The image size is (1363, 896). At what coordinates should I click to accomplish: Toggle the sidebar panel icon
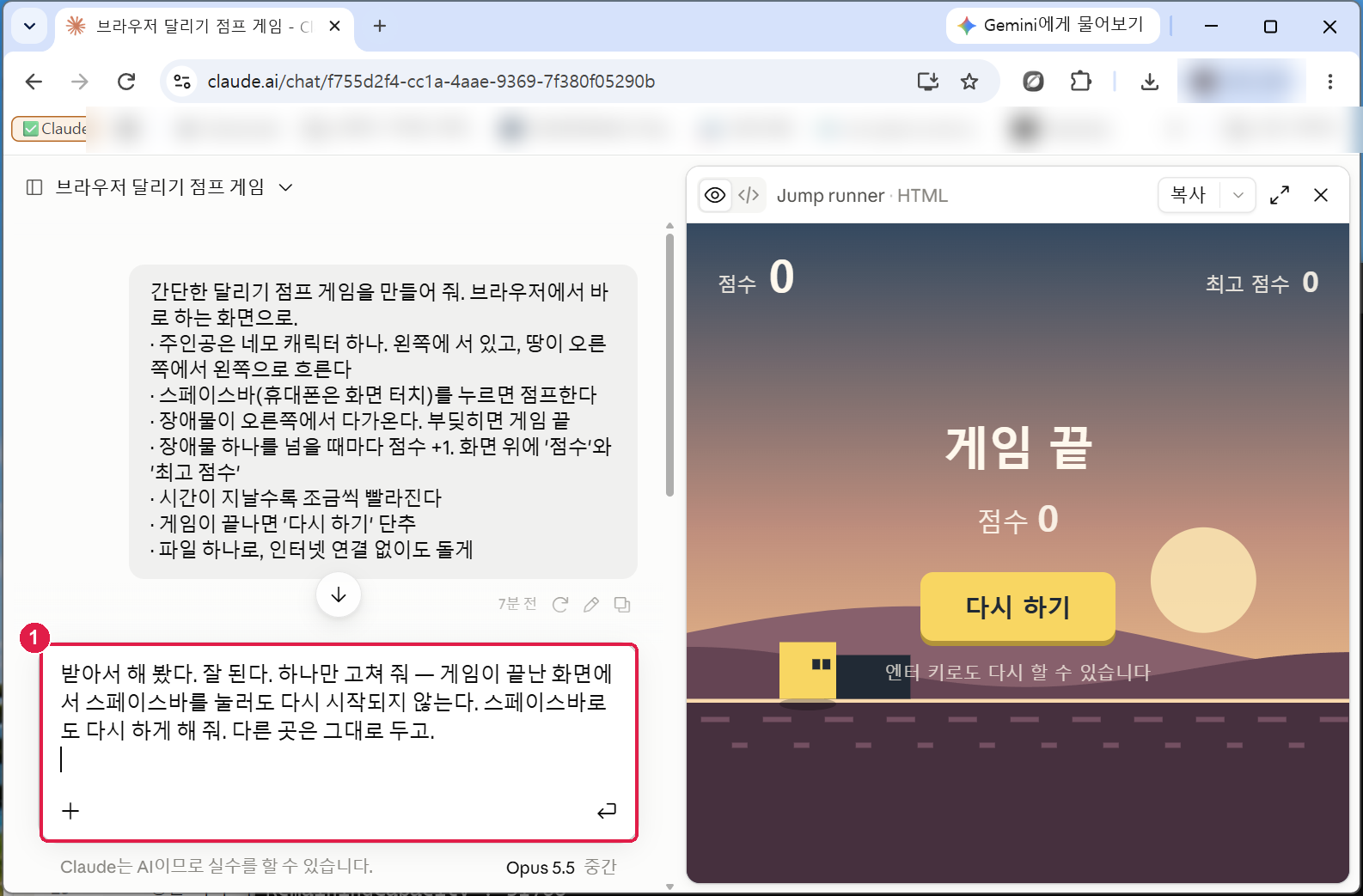pos(34,187)
